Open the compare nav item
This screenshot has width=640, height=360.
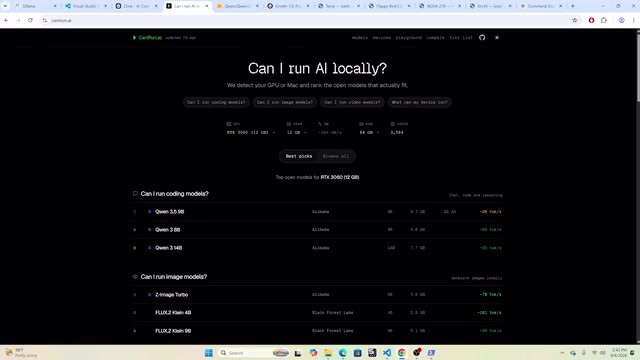pos(435,38)
